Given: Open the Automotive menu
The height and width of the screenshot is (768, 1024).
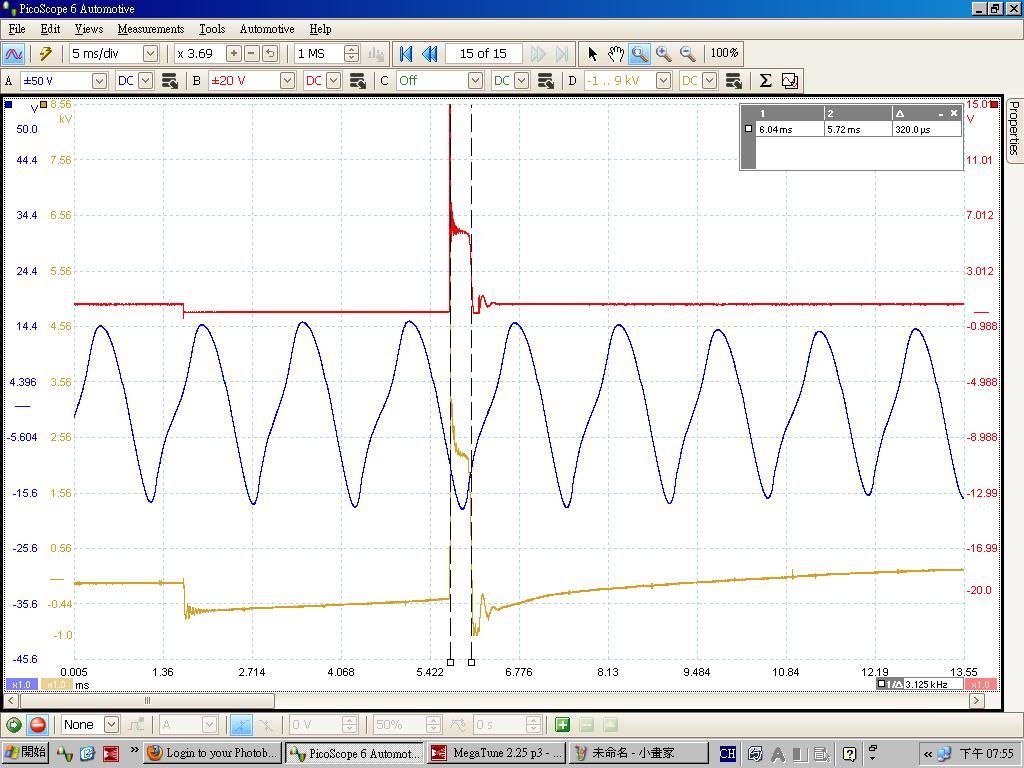Looking at the screenshot, I should click(266, 29).
